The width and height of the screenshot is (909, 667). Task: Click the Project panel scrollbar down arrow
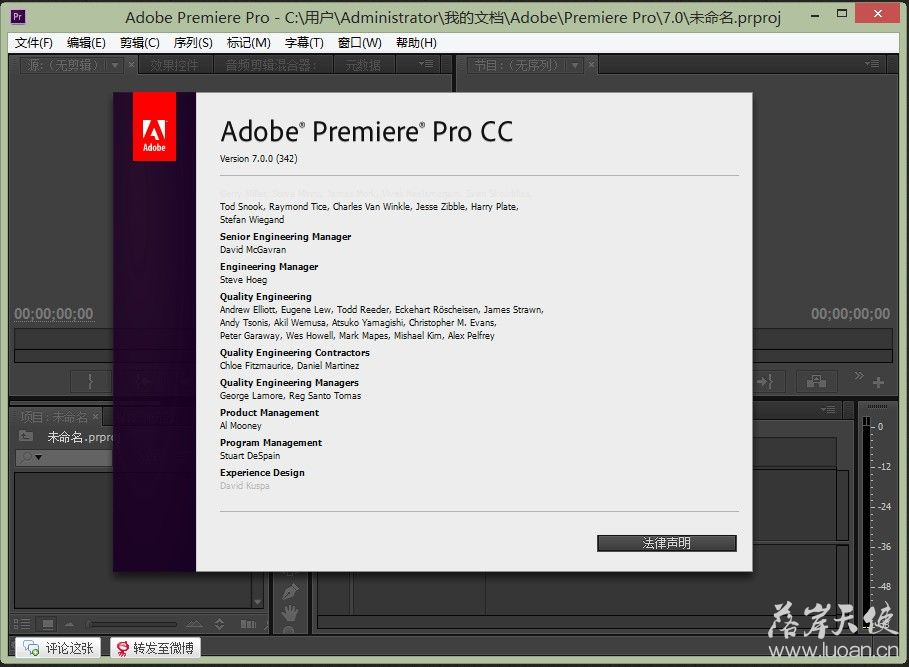[x=257, y=602]
